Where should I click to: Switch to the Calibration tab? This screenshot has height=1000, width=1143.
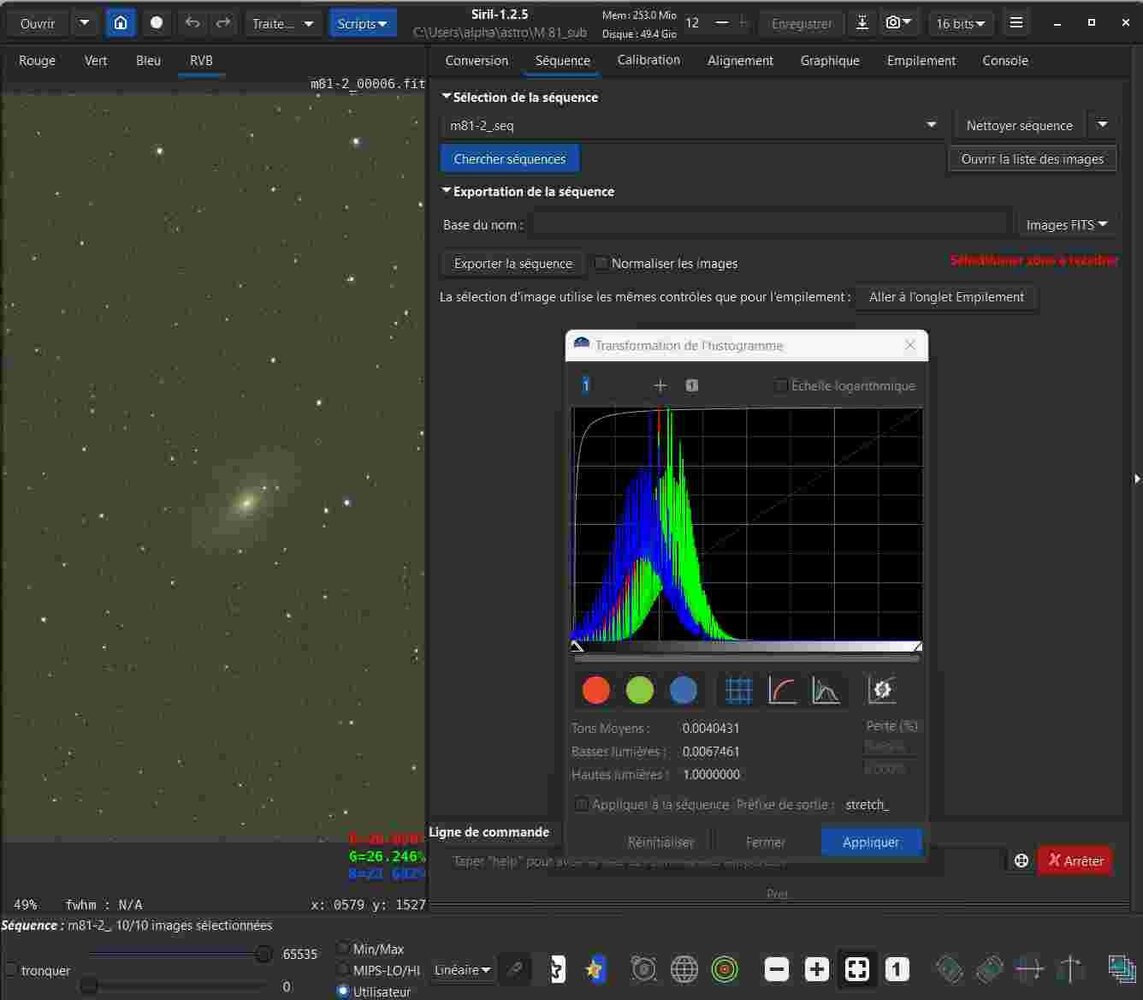pyautogui.click(x=648, y=60)
